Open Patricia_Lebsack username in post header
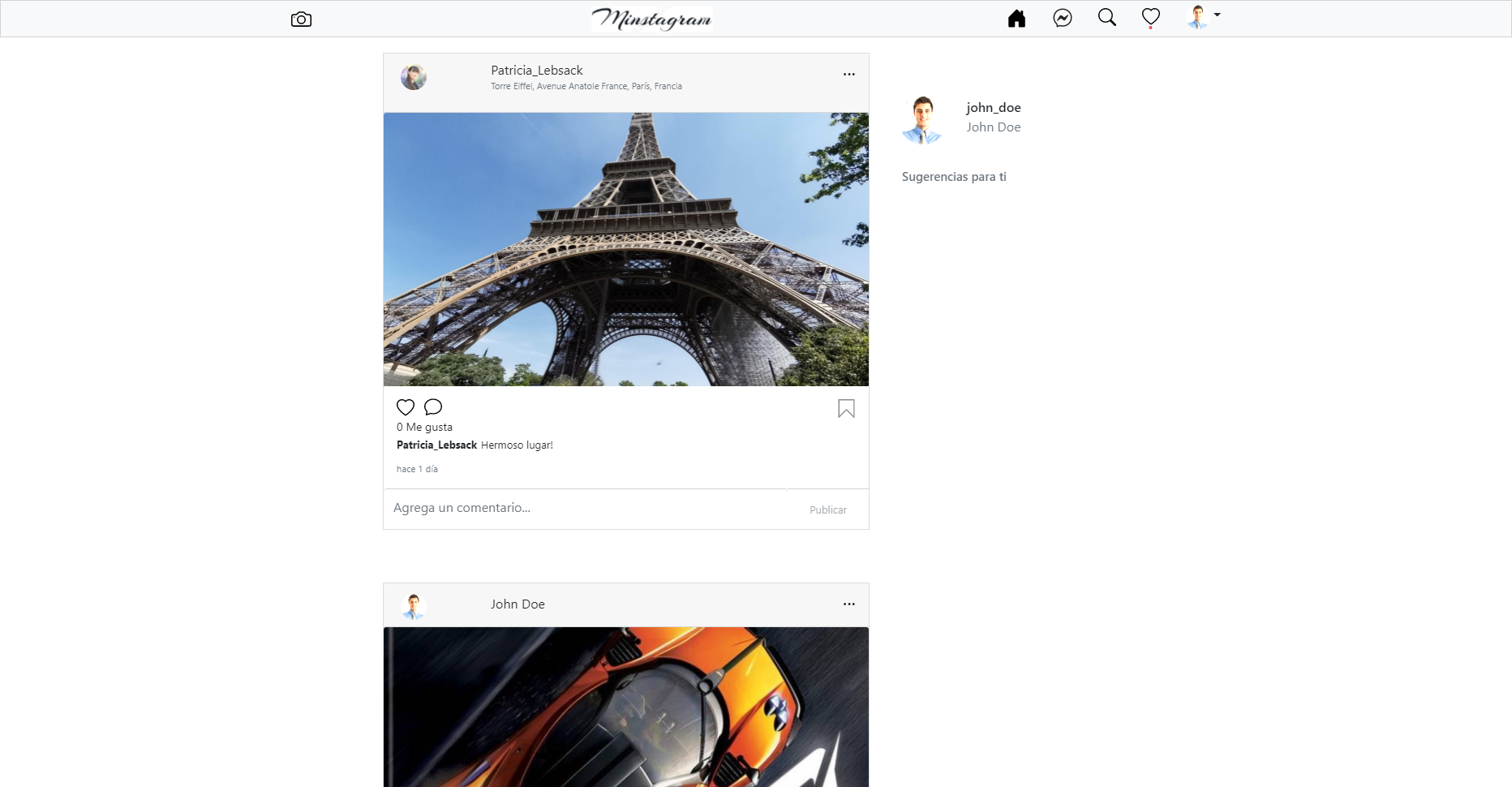Screen dimensions: 1512x787 point(537,71)
